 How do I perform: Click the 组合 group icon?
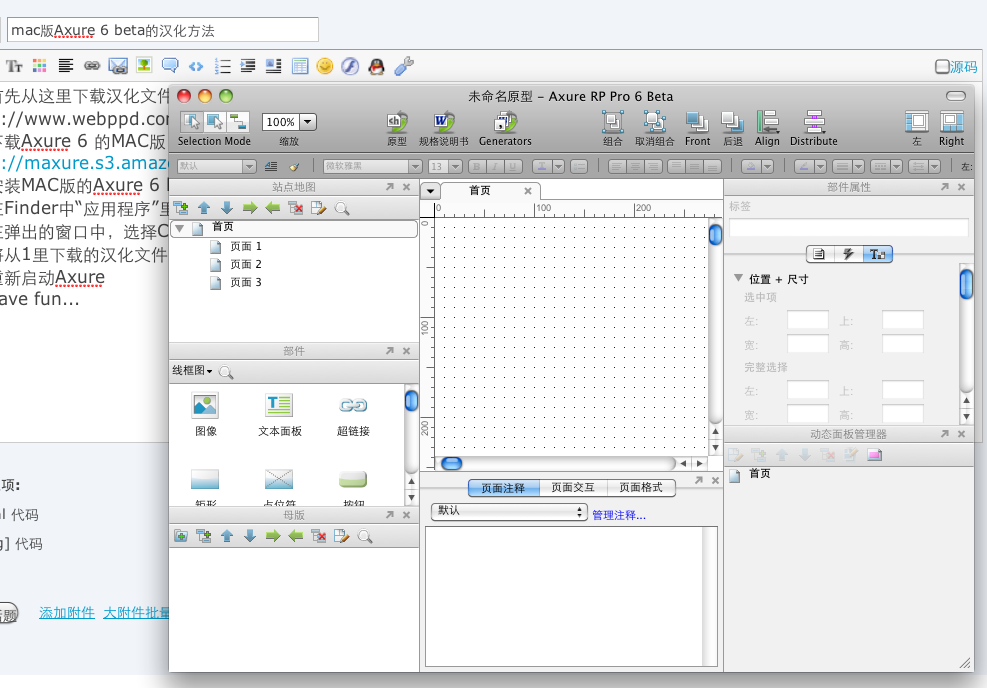click(x=612, y=121)
